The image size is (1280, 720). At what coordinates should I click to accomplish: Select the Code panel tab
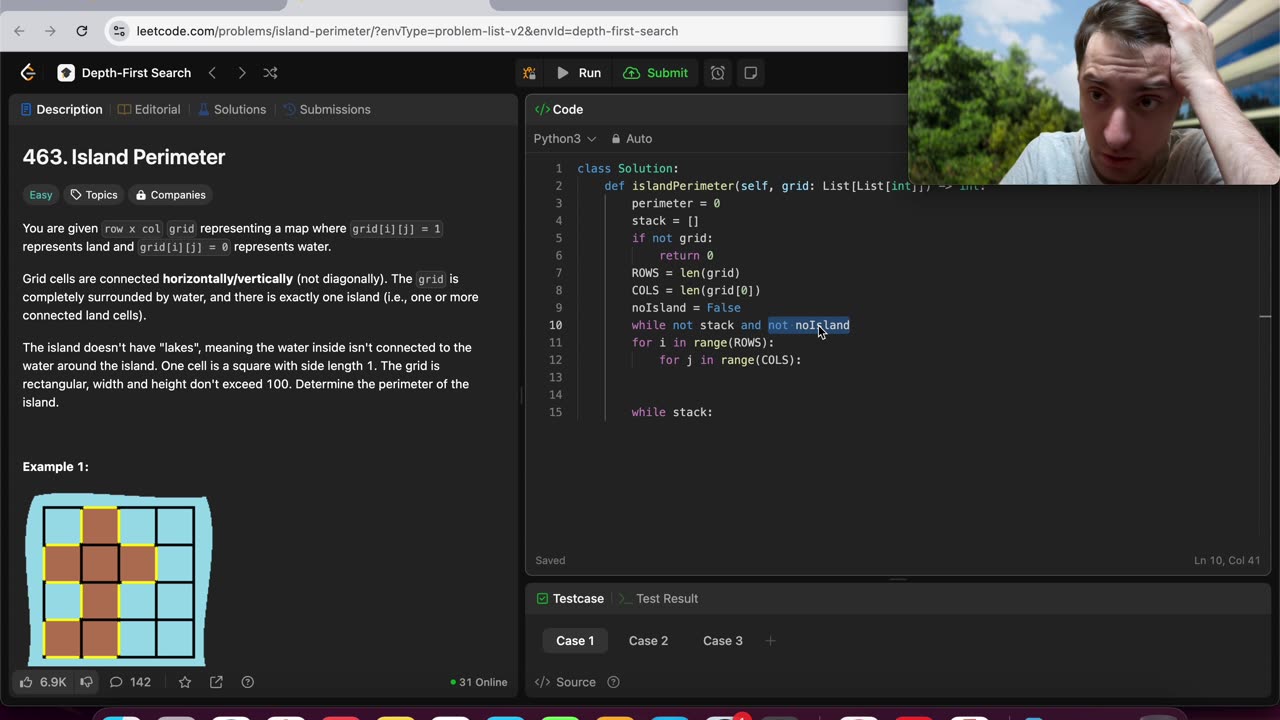tap(559, 109)
